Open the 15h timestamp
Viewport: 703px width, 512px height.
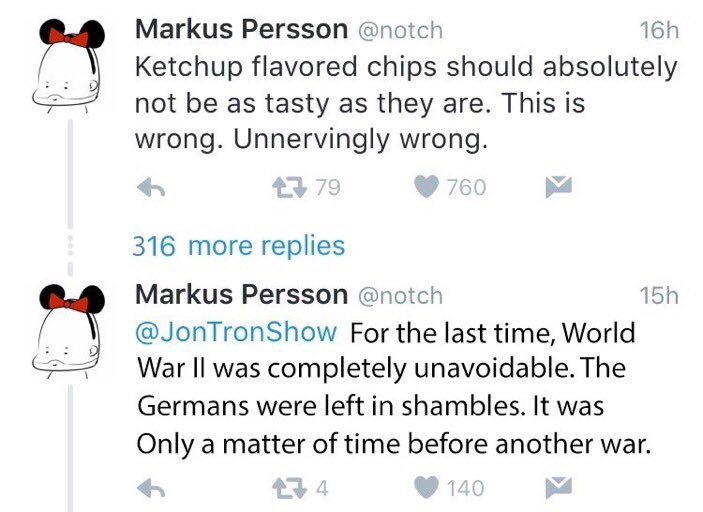coord(658,296)
